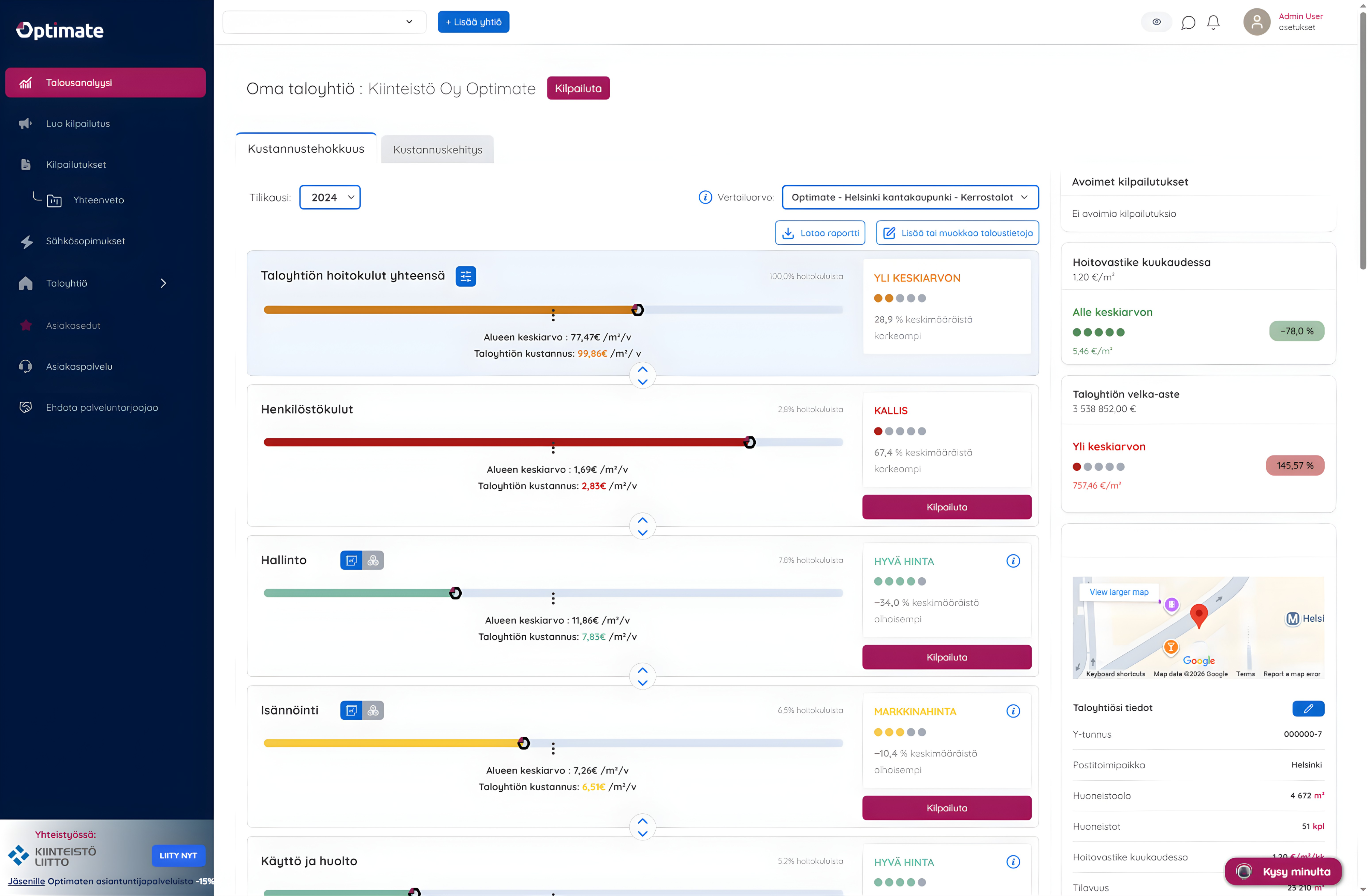This screenshot has height=896, width=1368.
Task: Toggle the eye visibility switch in header
Action: (1156, 23)
